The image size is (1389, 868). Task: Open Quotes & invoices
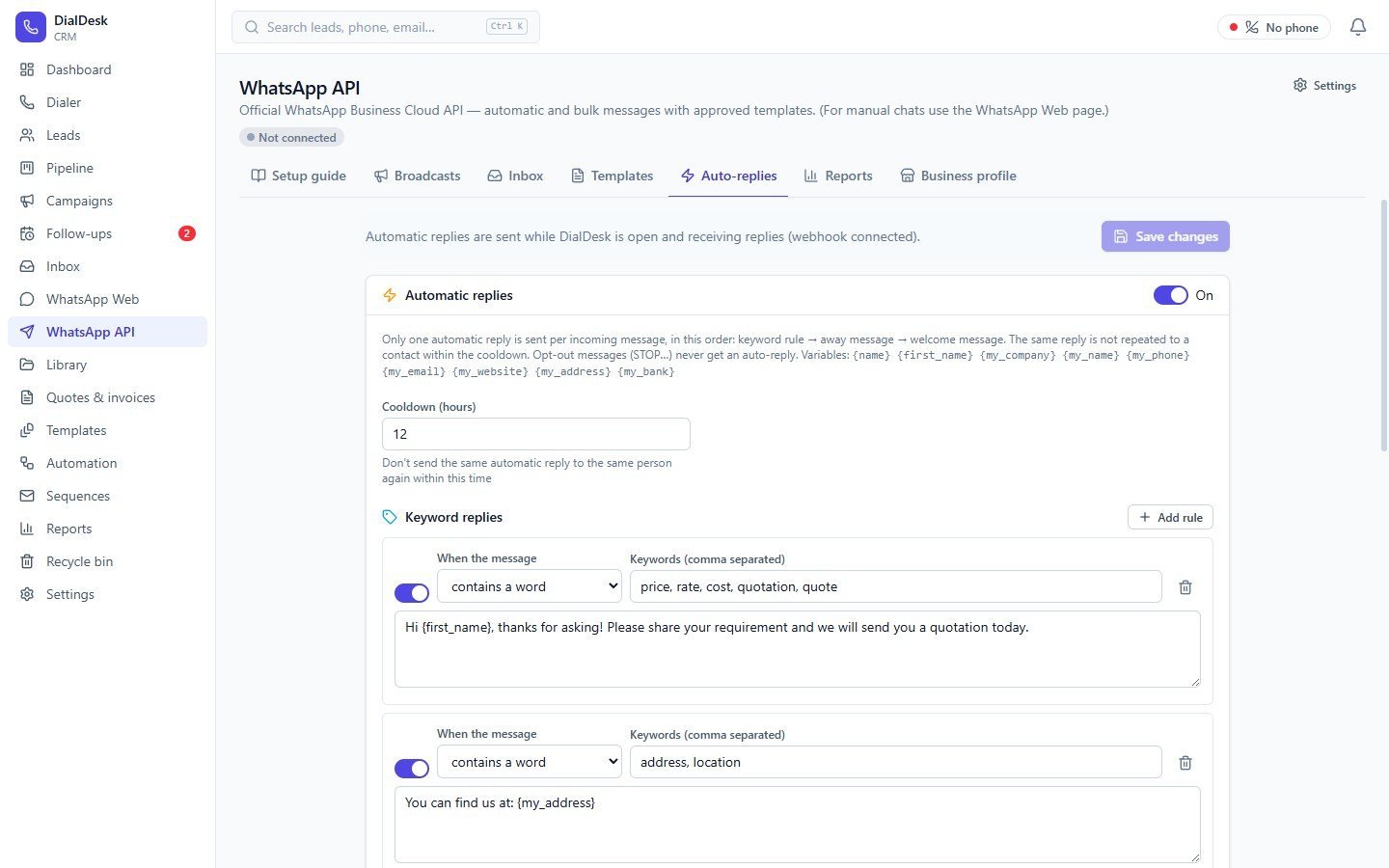pyautogui.click(x=107, y=397)
